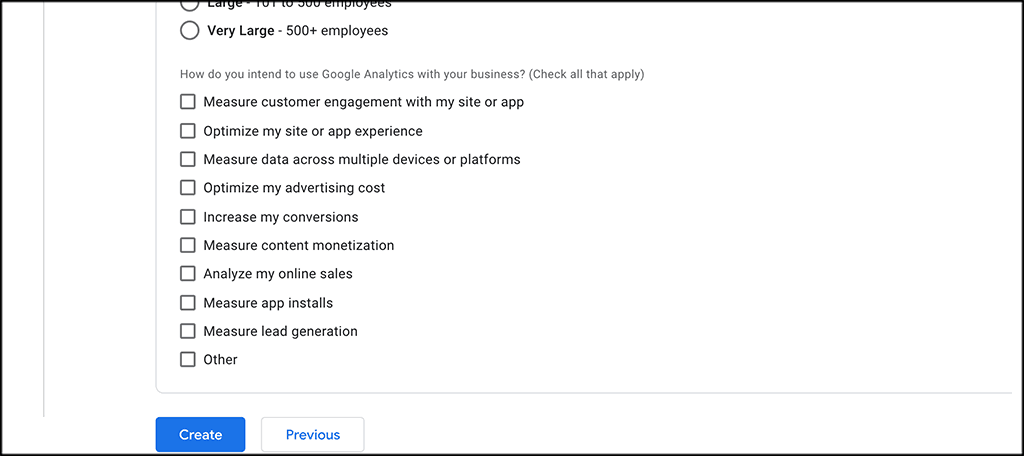This screenshot has height=456, width=1024.
Task: Tick the Analyze my online sales checkbox
Action: [188, 274]
